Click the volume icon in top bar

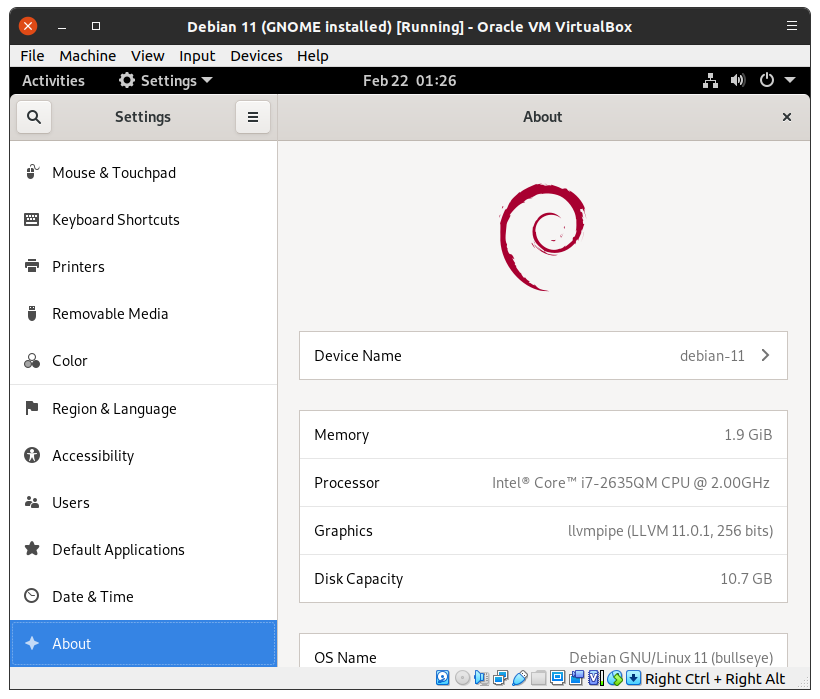click(x=738, y=81)
